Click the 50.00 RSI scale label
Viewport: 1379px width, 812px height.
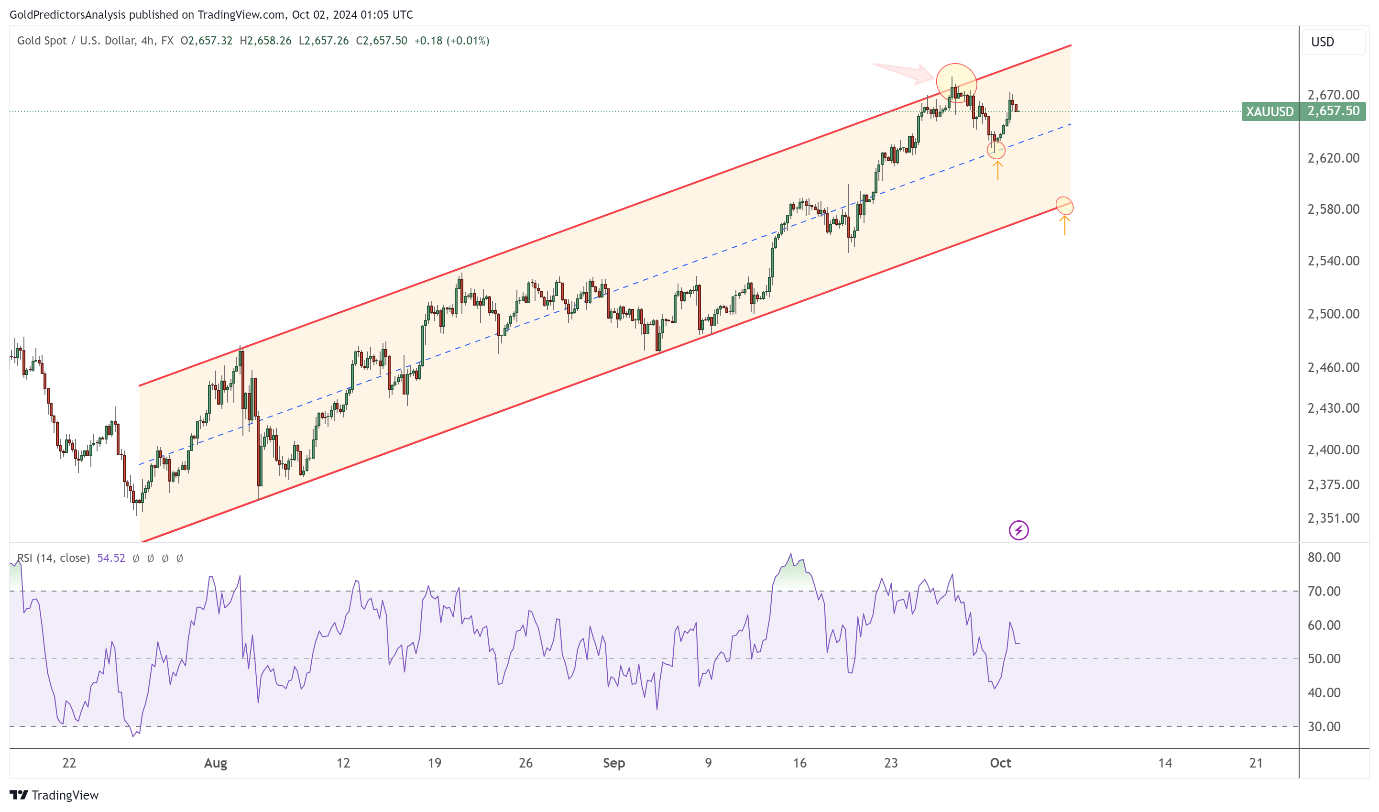coord(1323,659)
